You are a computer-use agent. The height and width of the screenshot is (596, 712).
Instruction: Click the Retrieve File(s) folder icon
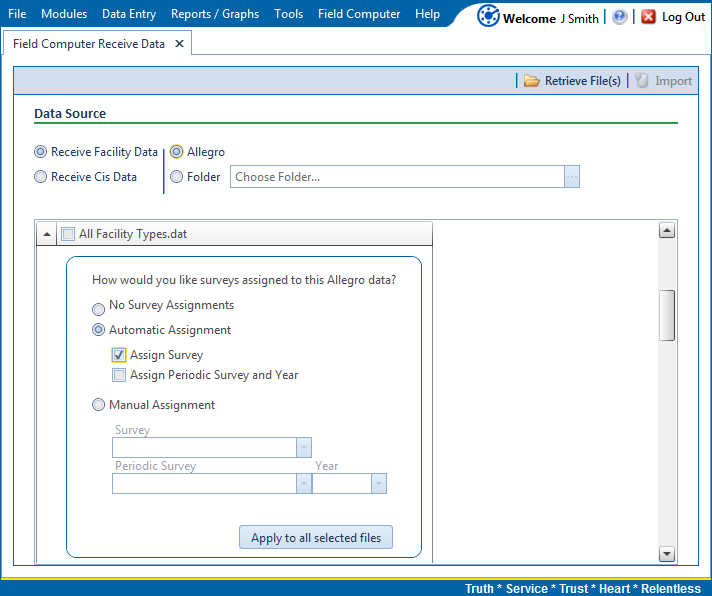coord(531,81)
